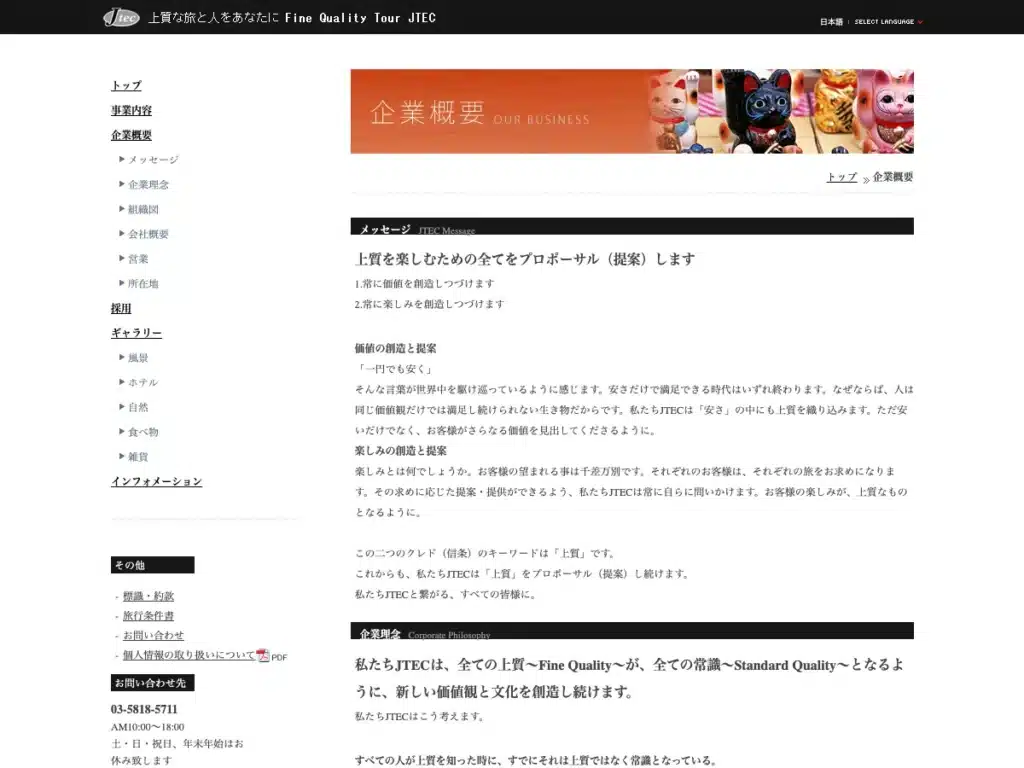Open the お問い合わせ link under その他

click(x=153, y=635)
